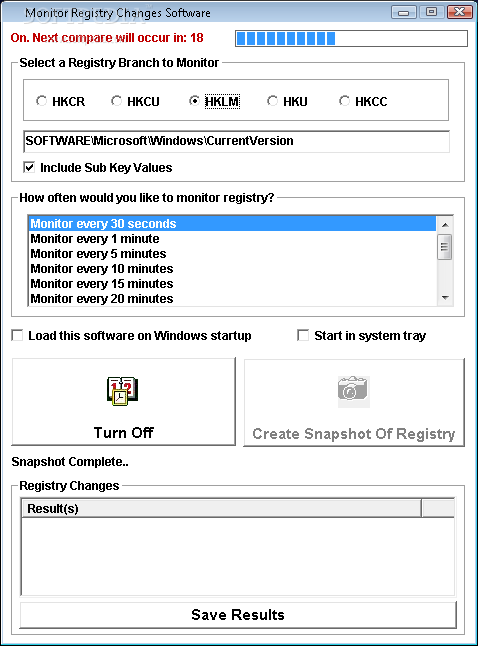Viewport: 478px width, 646px height.
Task: Click the interval list scroll down arrow
Action: pyautogui.click(x=445, y=297)
